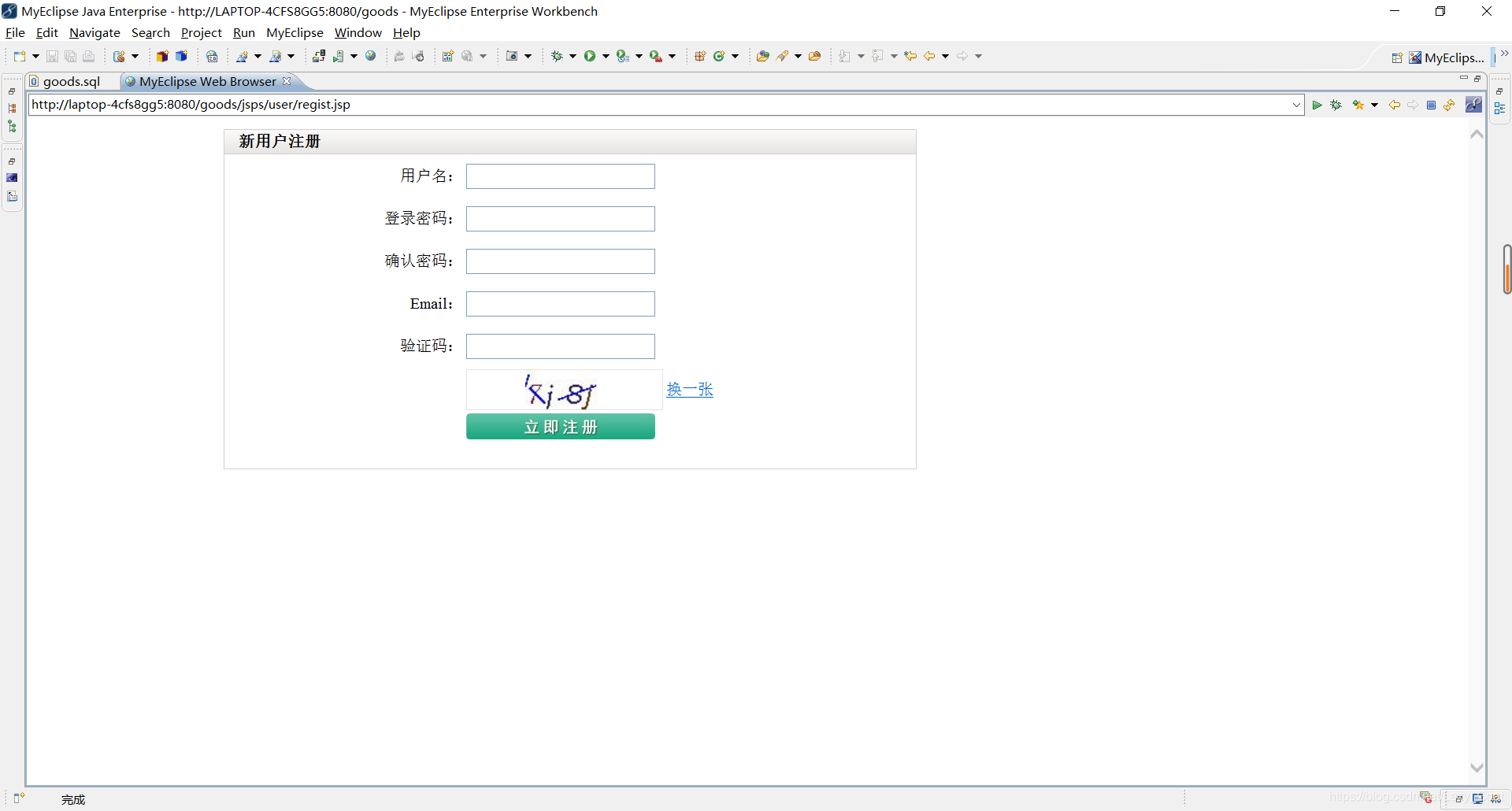Expand the New wizard dropdown arrow
The image size is (1512, 811).
(x=35, y=56)
